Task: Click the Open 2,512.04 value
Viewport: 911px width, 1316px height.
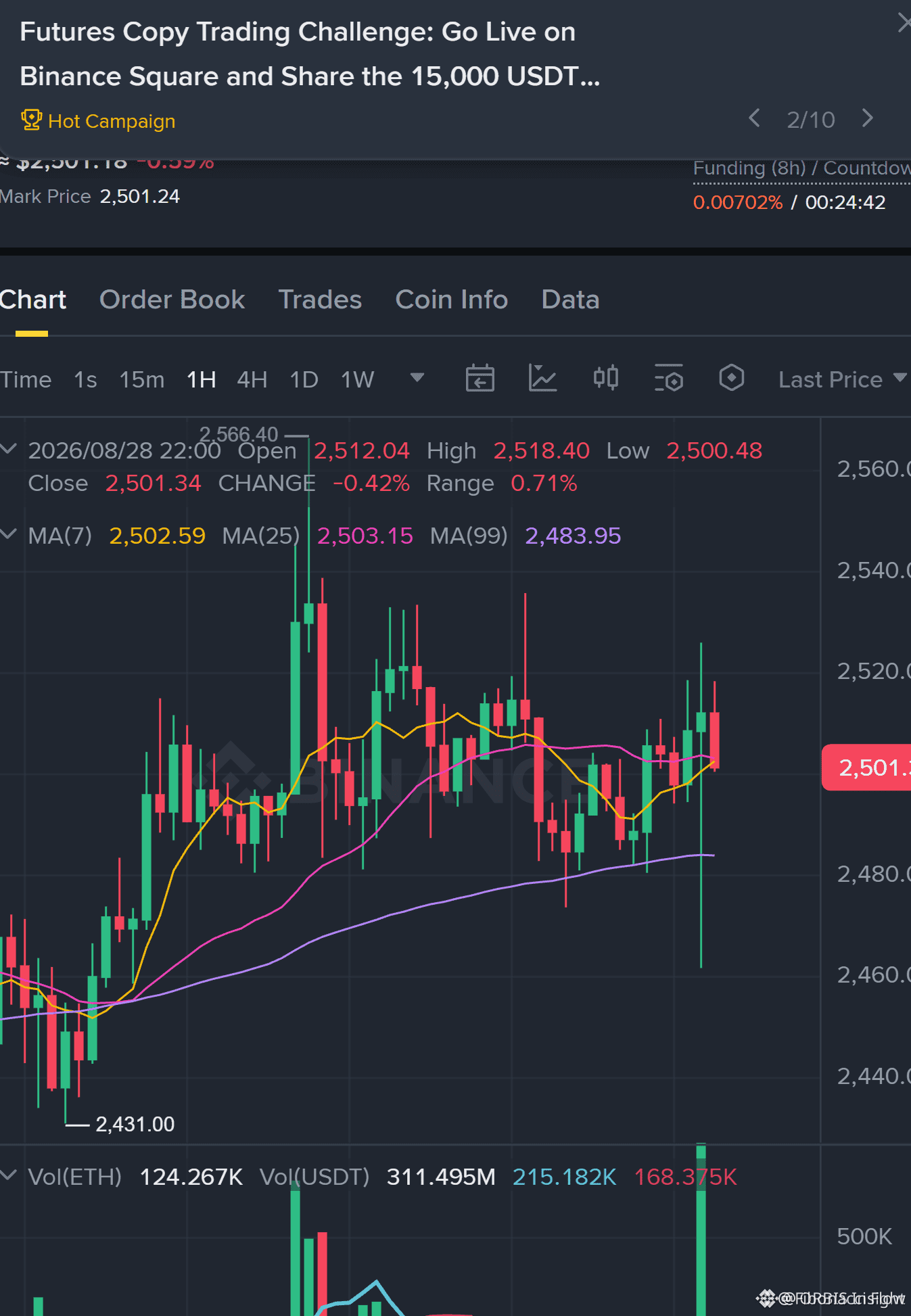Action: pyautogui.click(x=362, y=450)
